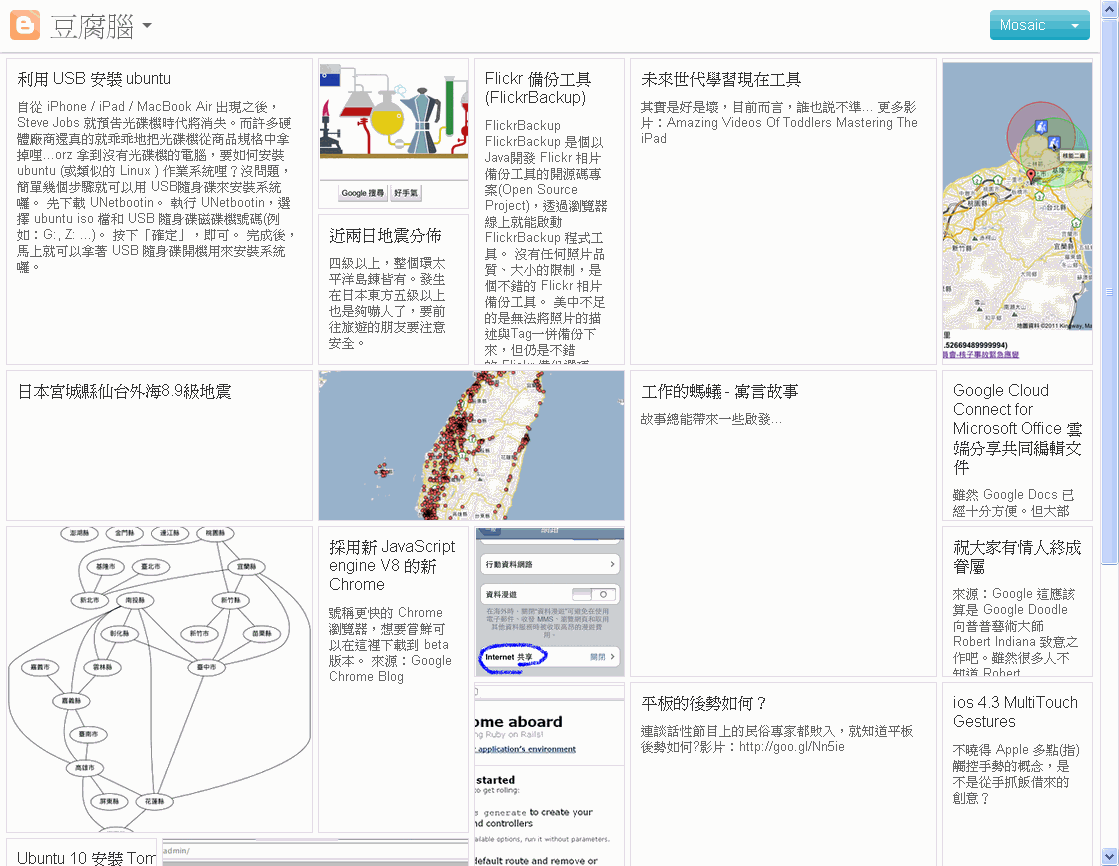Screen dimensions: 1119x866
Task: Open the Mosaic view dropdown
Action: 1039,25
